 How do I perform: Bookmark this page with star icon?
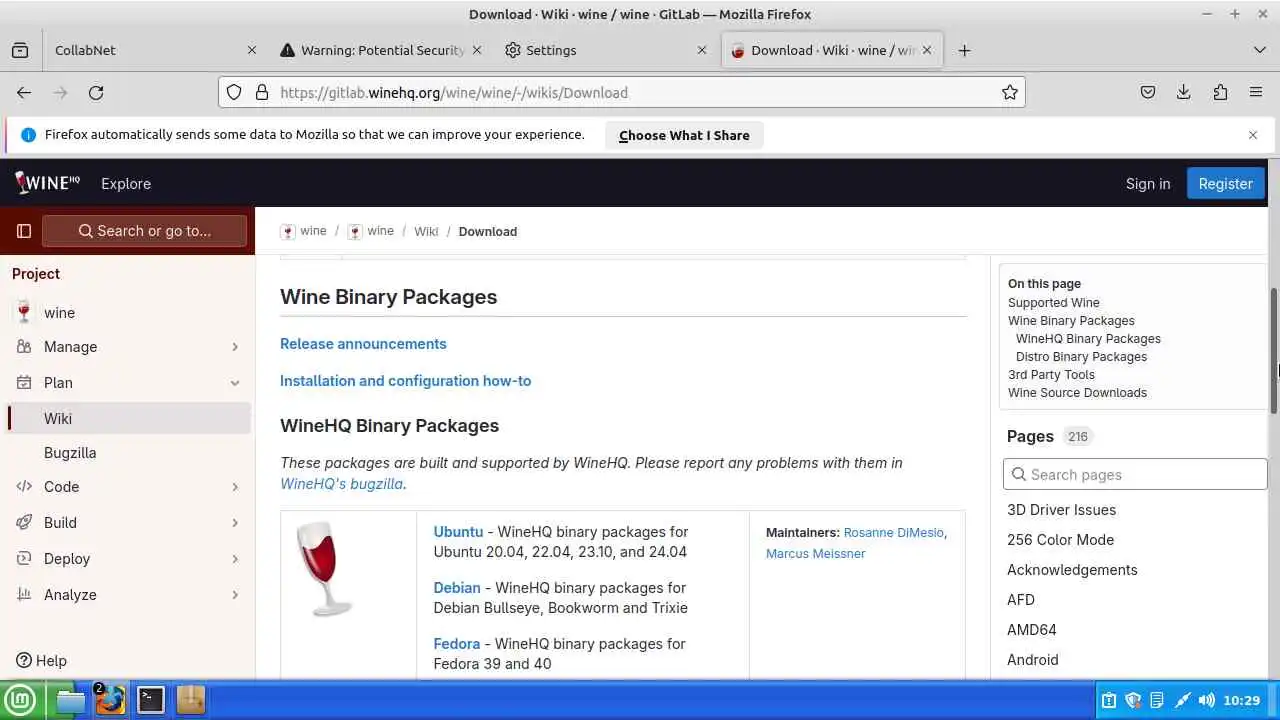[x=1010, y=92]
